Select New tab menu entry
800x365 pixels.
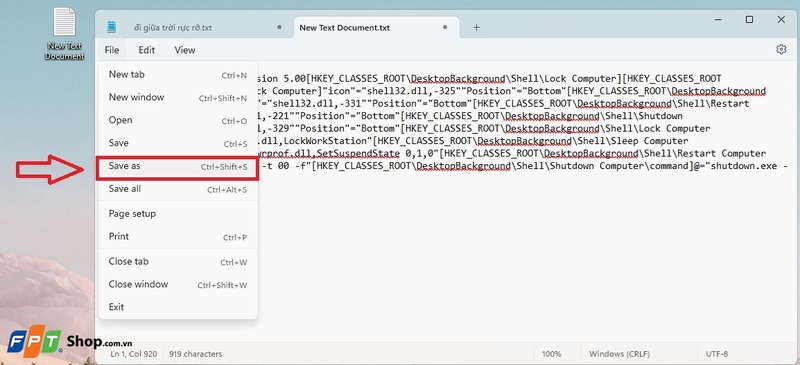coord(178,75)
